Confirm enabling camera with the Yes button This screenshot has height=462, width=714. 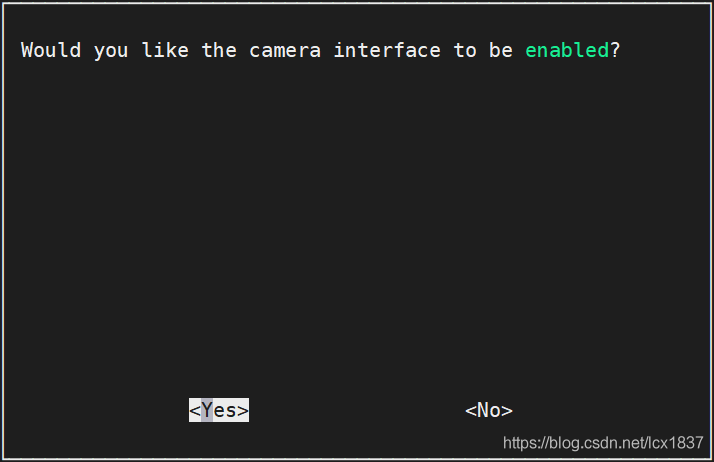tap(219, 410)
